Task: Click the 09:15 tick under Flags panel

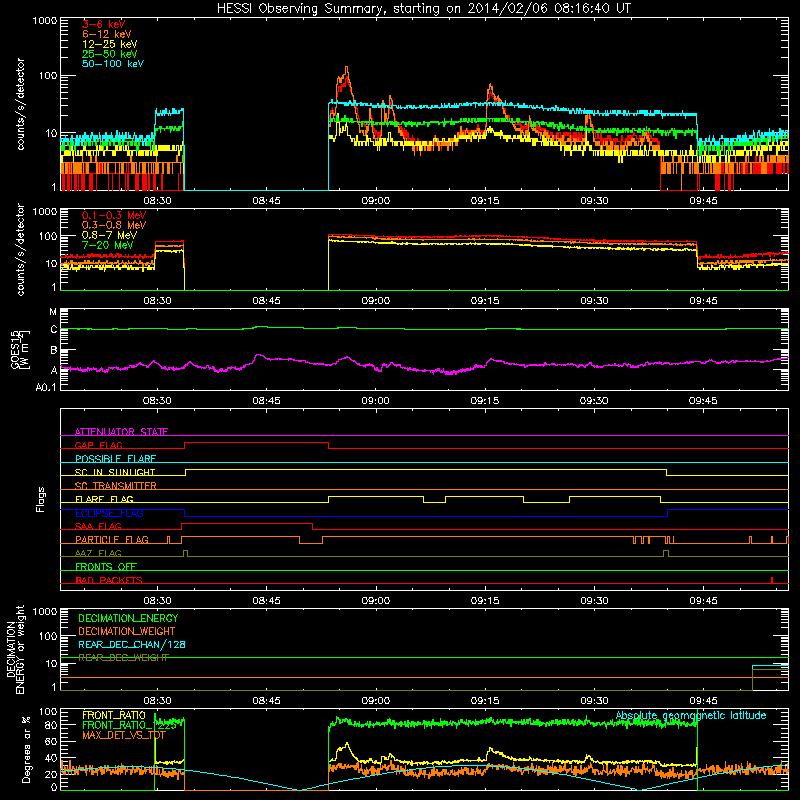Action: [x=485, y=601]
